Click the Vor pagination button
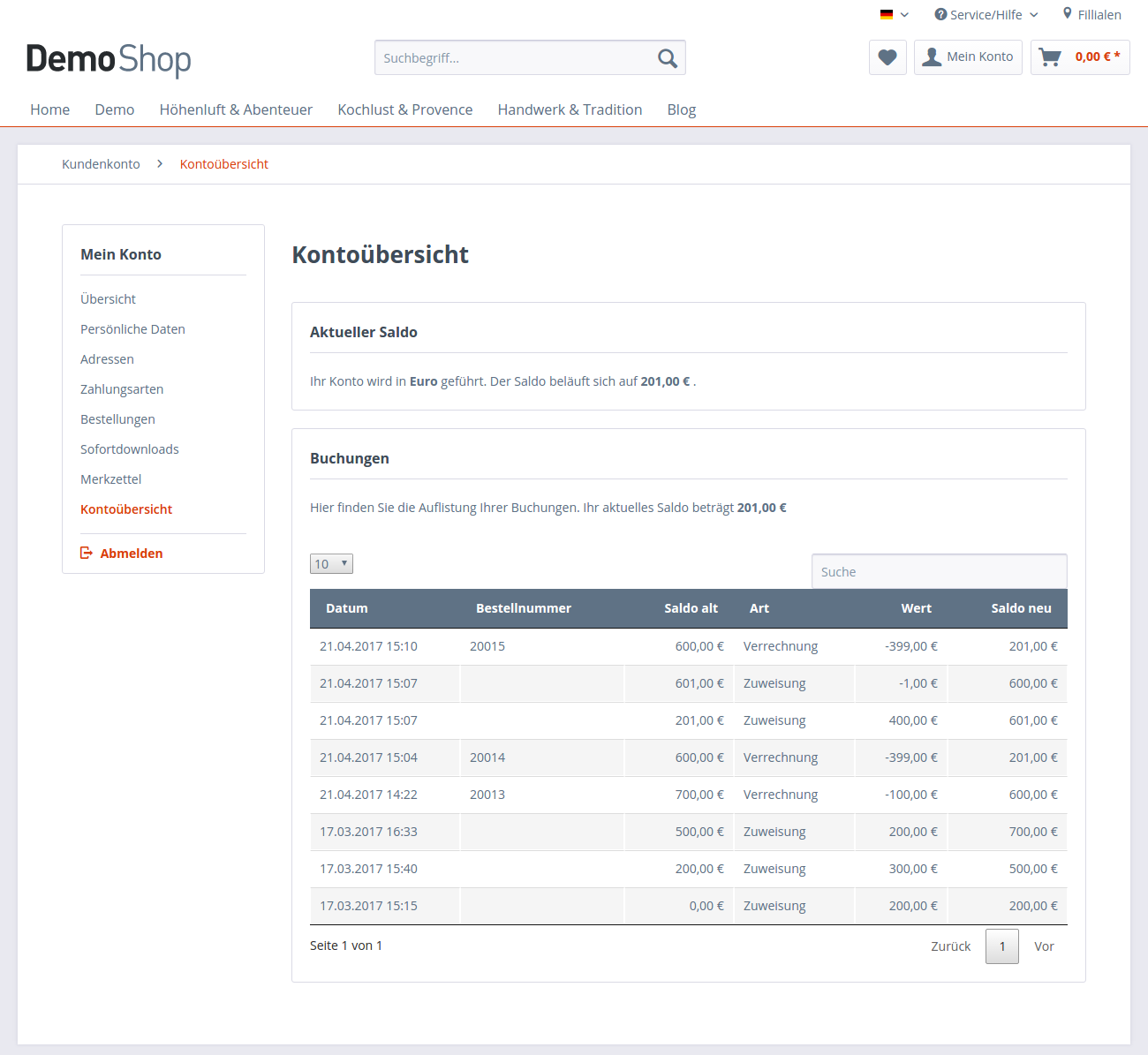This screenshot has height=1055, width=1148. 1044,946
